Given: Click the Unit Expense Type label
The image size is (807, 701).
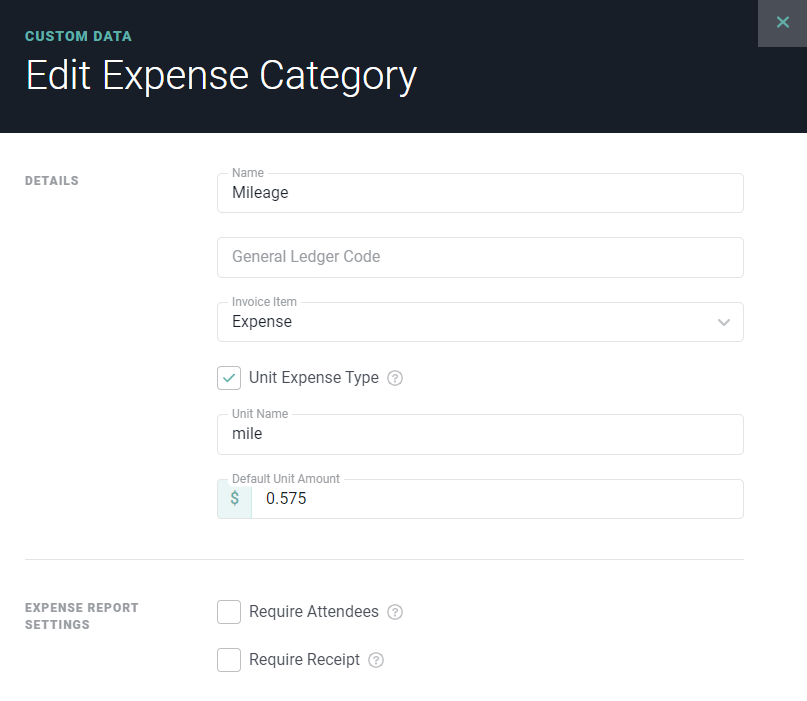Looking at the screenshot, I should click(314, 378).
